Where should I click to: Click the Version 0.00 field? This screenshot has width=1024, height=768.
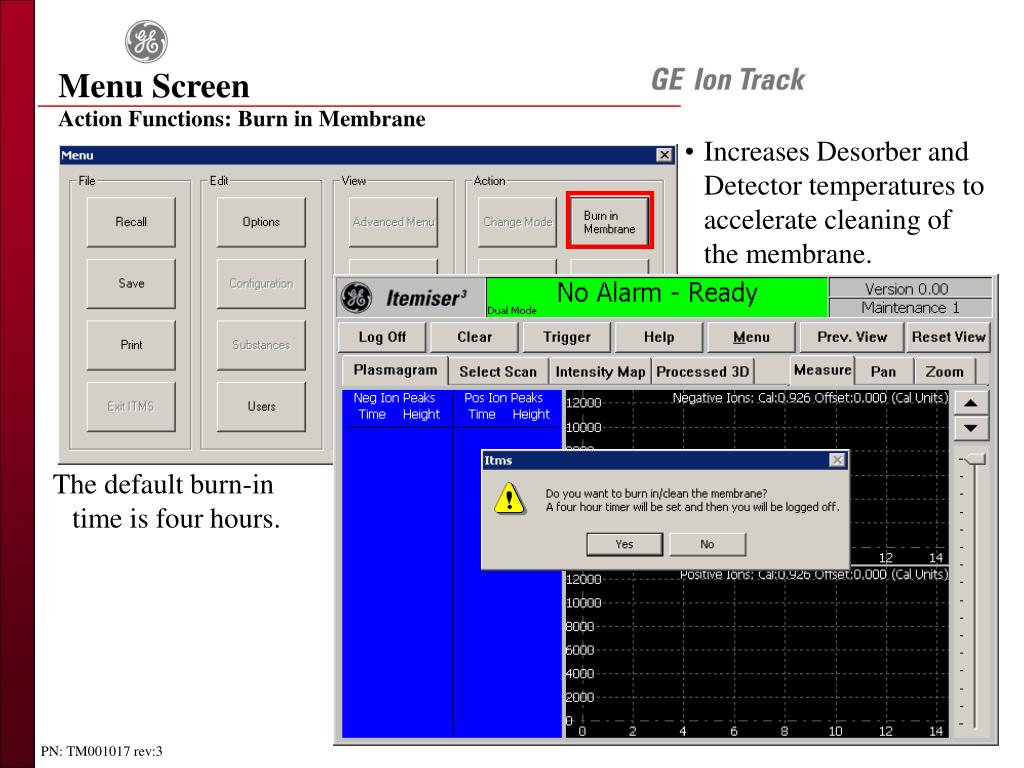pyautogui.click(x=910, y=289)
